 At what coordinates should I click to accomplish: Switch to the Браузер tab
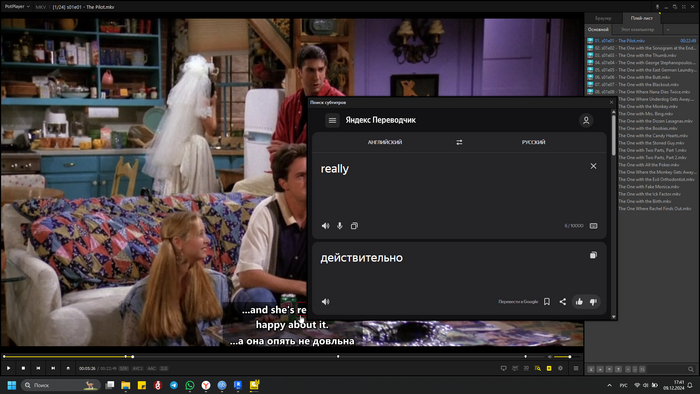click(603, 18)
